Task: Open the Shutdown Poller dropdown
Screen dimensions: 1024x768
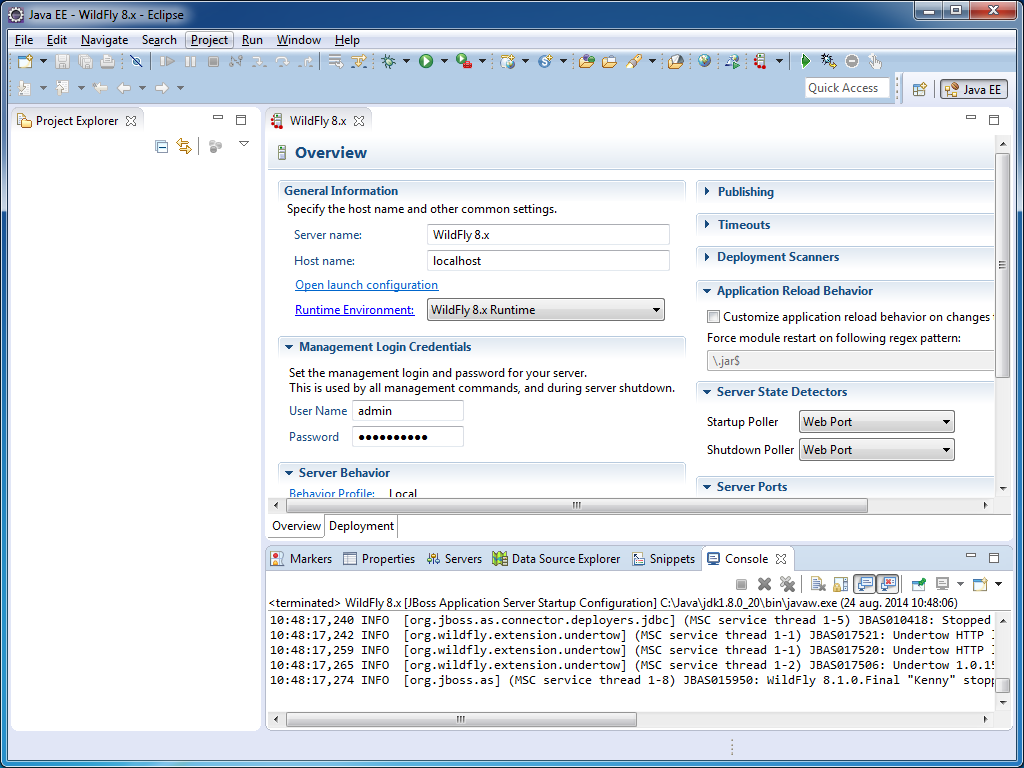Action: [876, 449]
